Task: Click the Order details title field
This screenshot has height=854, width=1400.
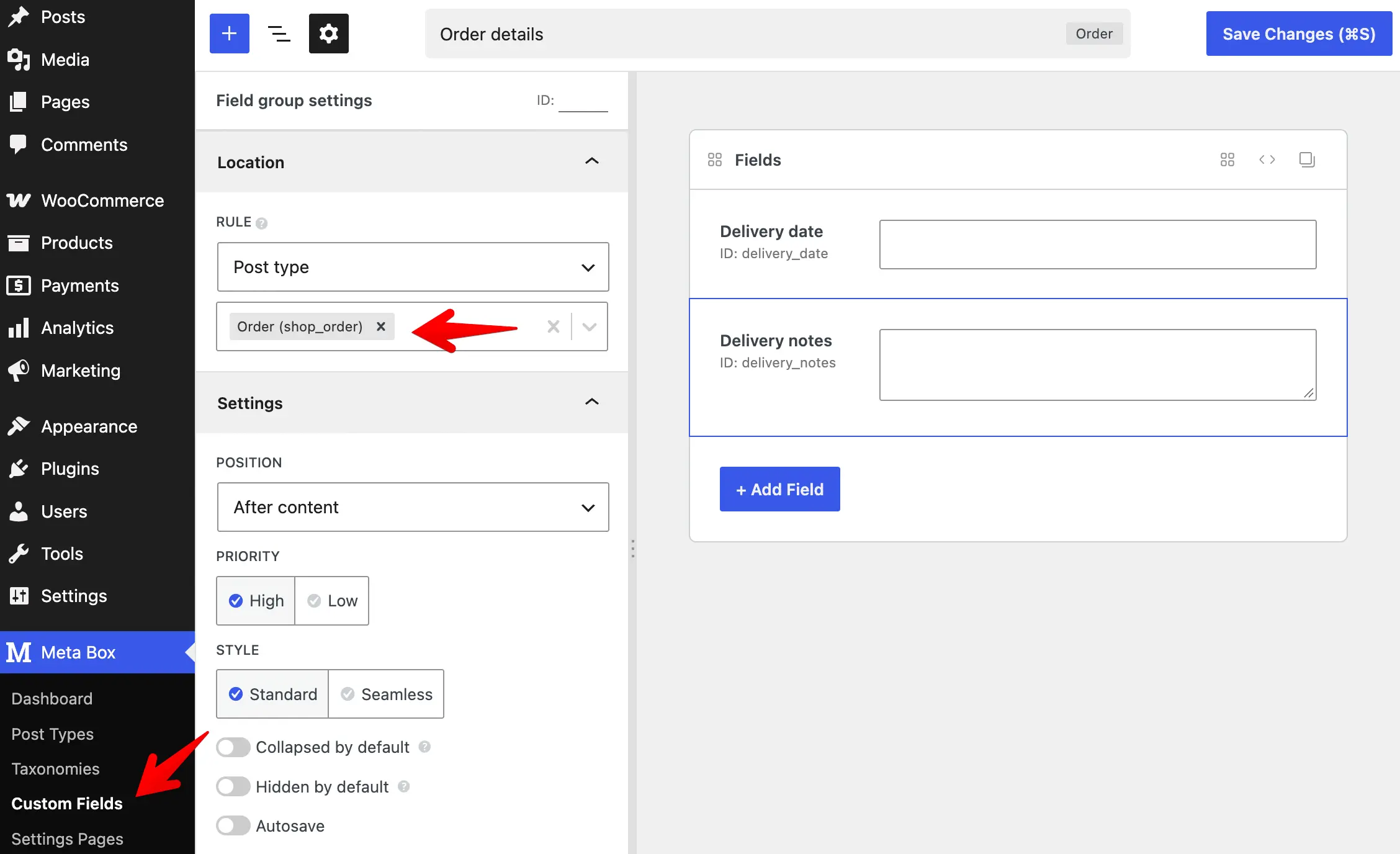Action: tap(778, 34)
